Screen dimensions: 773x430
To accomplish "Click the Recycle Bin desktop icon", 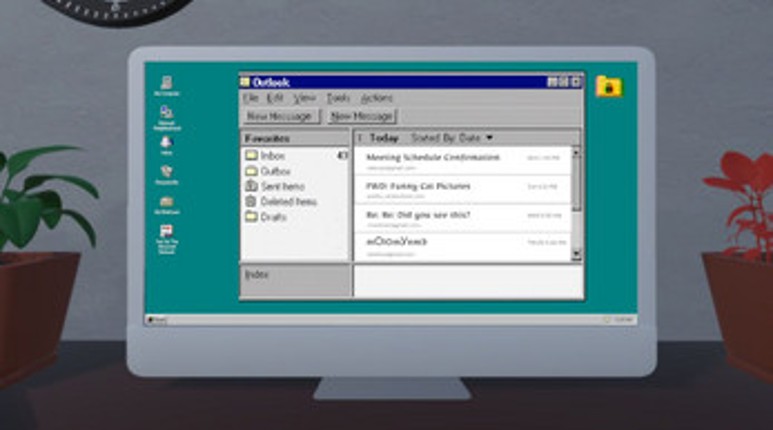I will tap(166, 173).
